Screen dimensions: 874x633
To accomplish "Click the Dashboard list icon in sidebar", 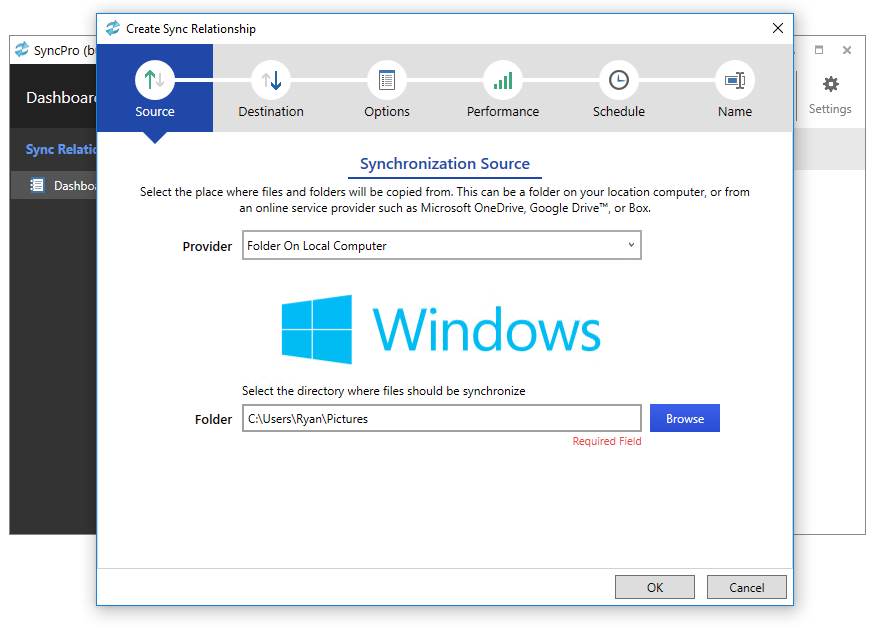I will coord(37,185).
